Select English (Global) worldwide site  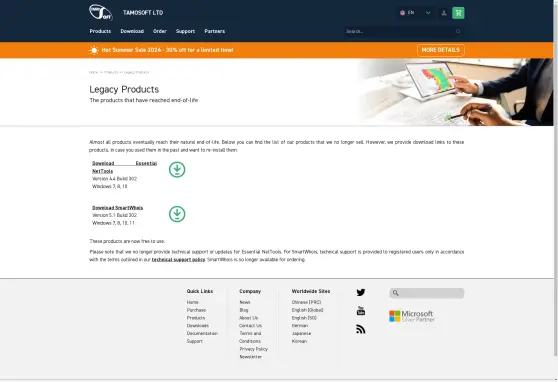pyautogui.click(x=307, y=310)
